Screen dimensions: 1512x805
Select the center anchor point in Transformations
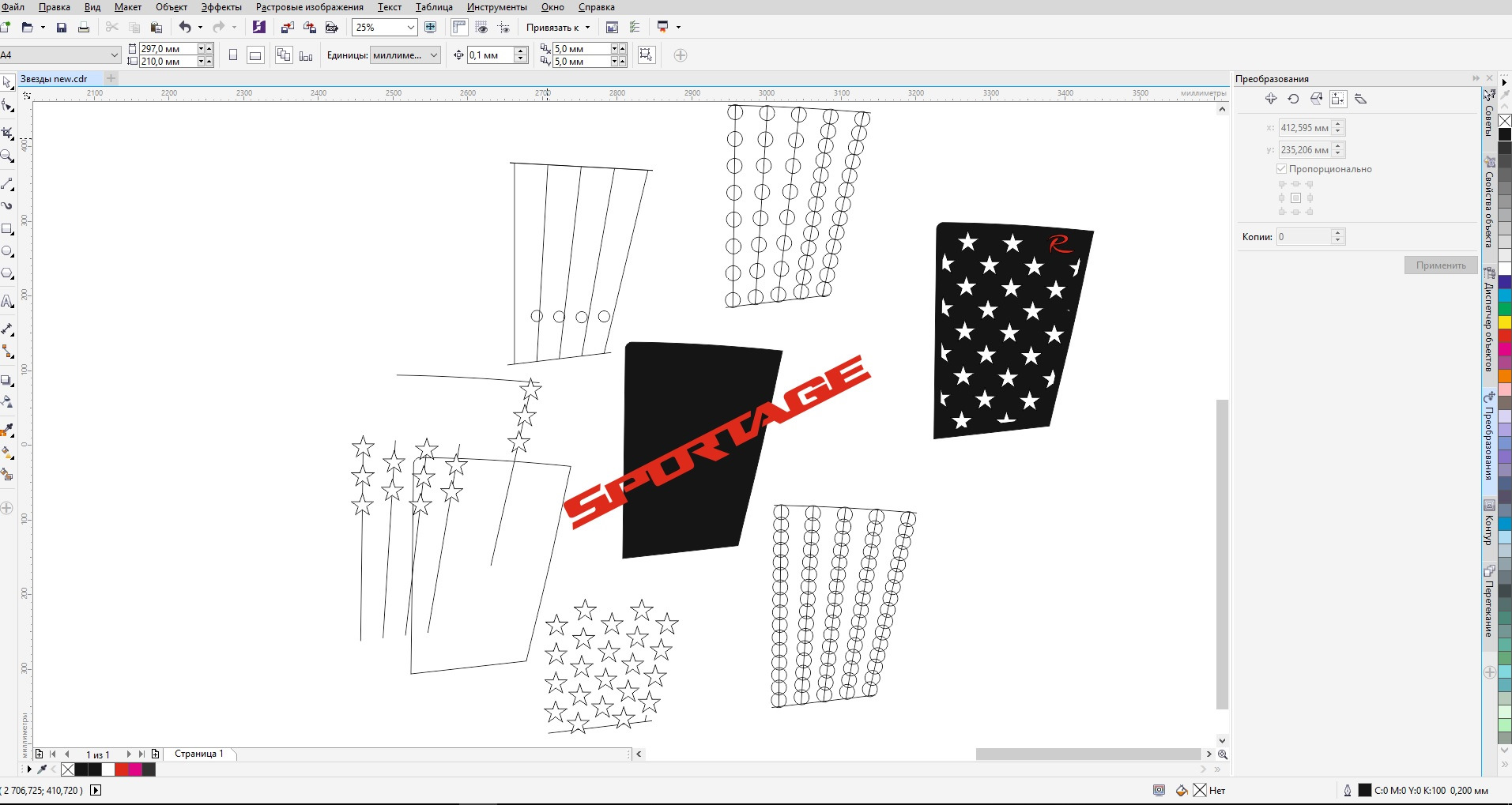pos(1295,198)
